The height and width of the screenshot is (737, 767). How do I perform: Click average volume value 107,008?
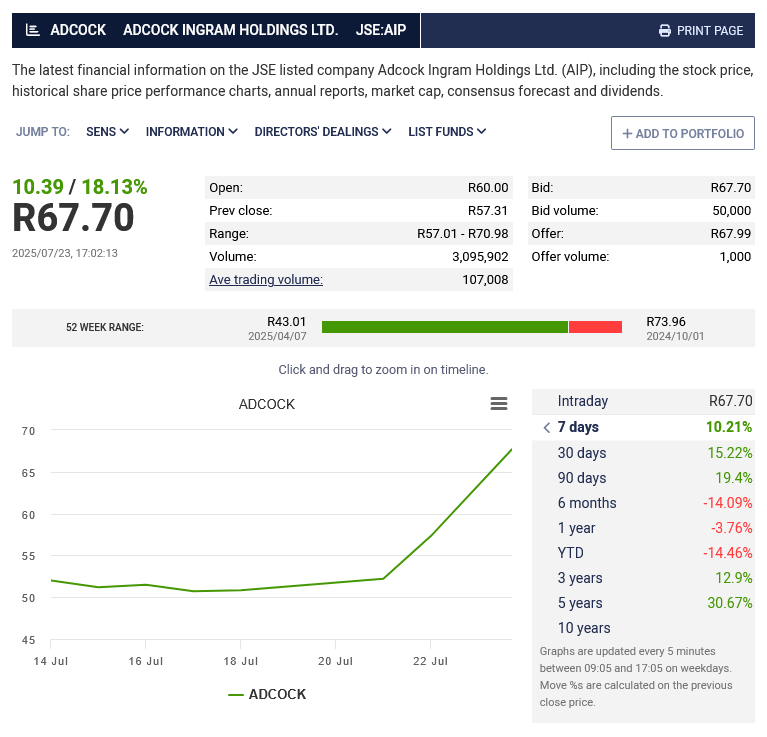click(485, 279)
